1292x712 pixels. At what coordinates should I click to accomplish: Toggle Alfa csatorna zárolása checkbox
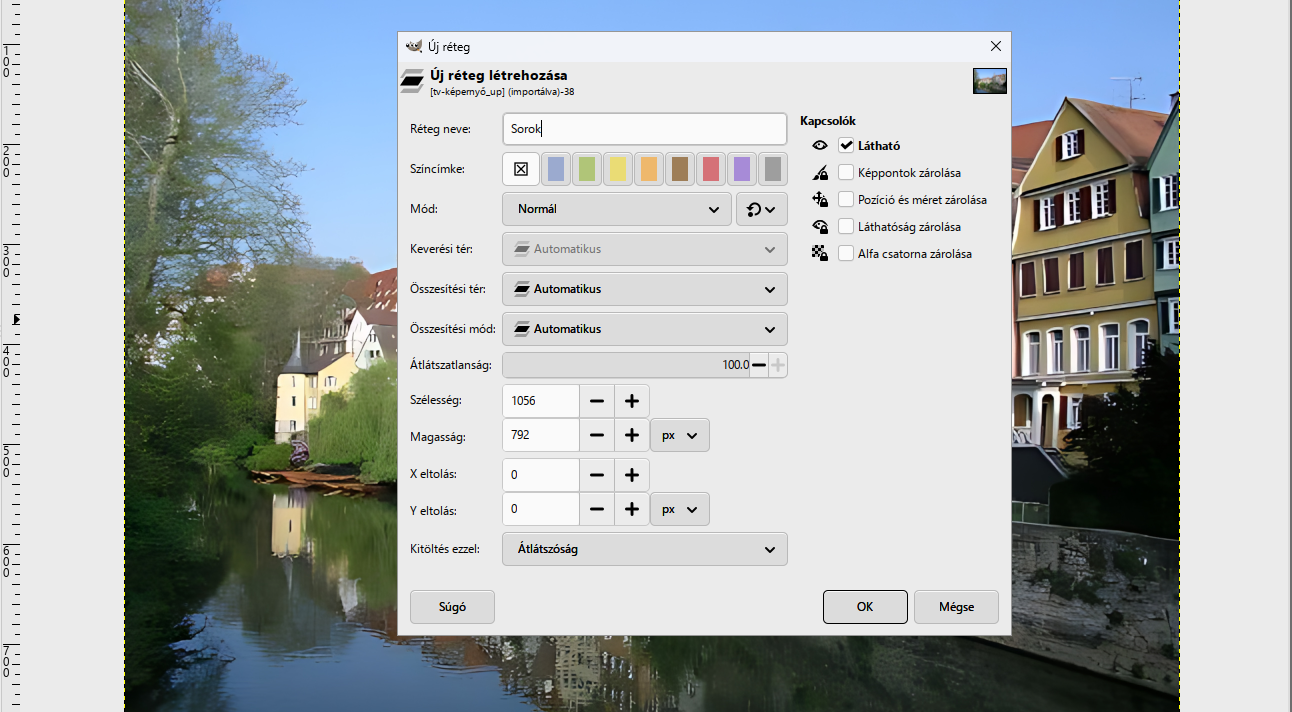[846, 253]
